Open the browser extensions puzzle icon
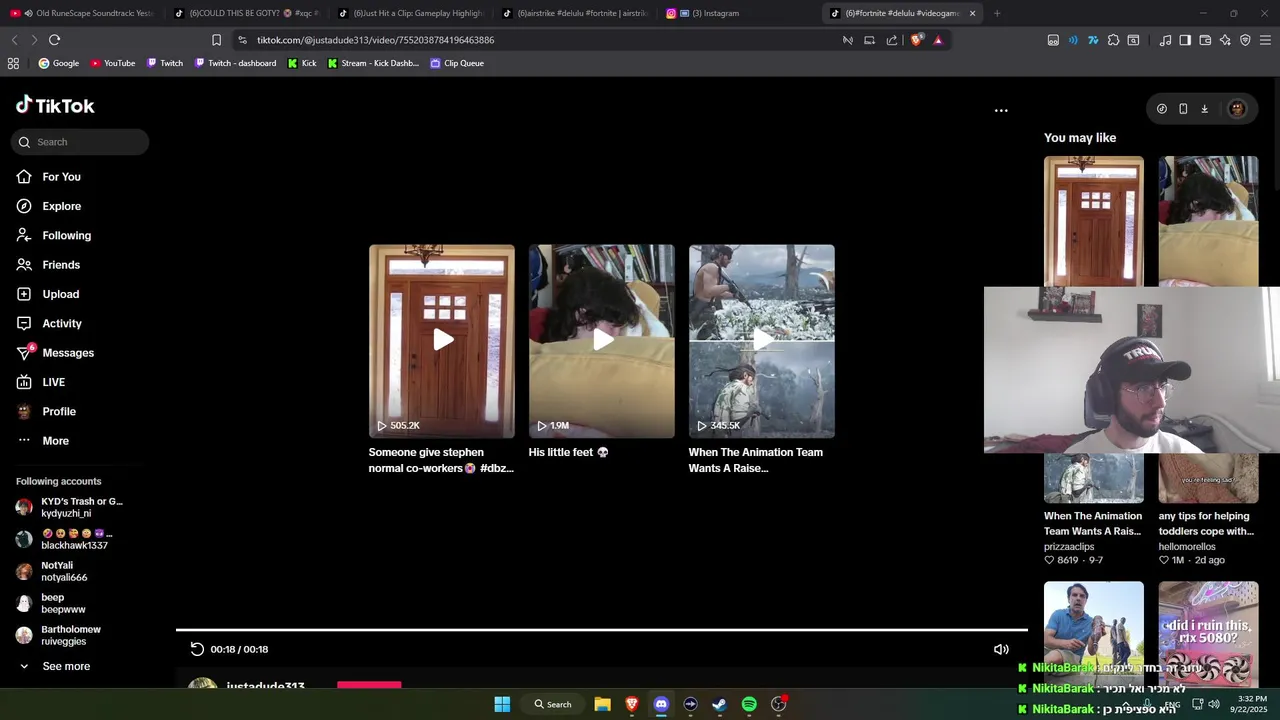The width and height of the screenshot is (1280, 720). click(1113, 40)
